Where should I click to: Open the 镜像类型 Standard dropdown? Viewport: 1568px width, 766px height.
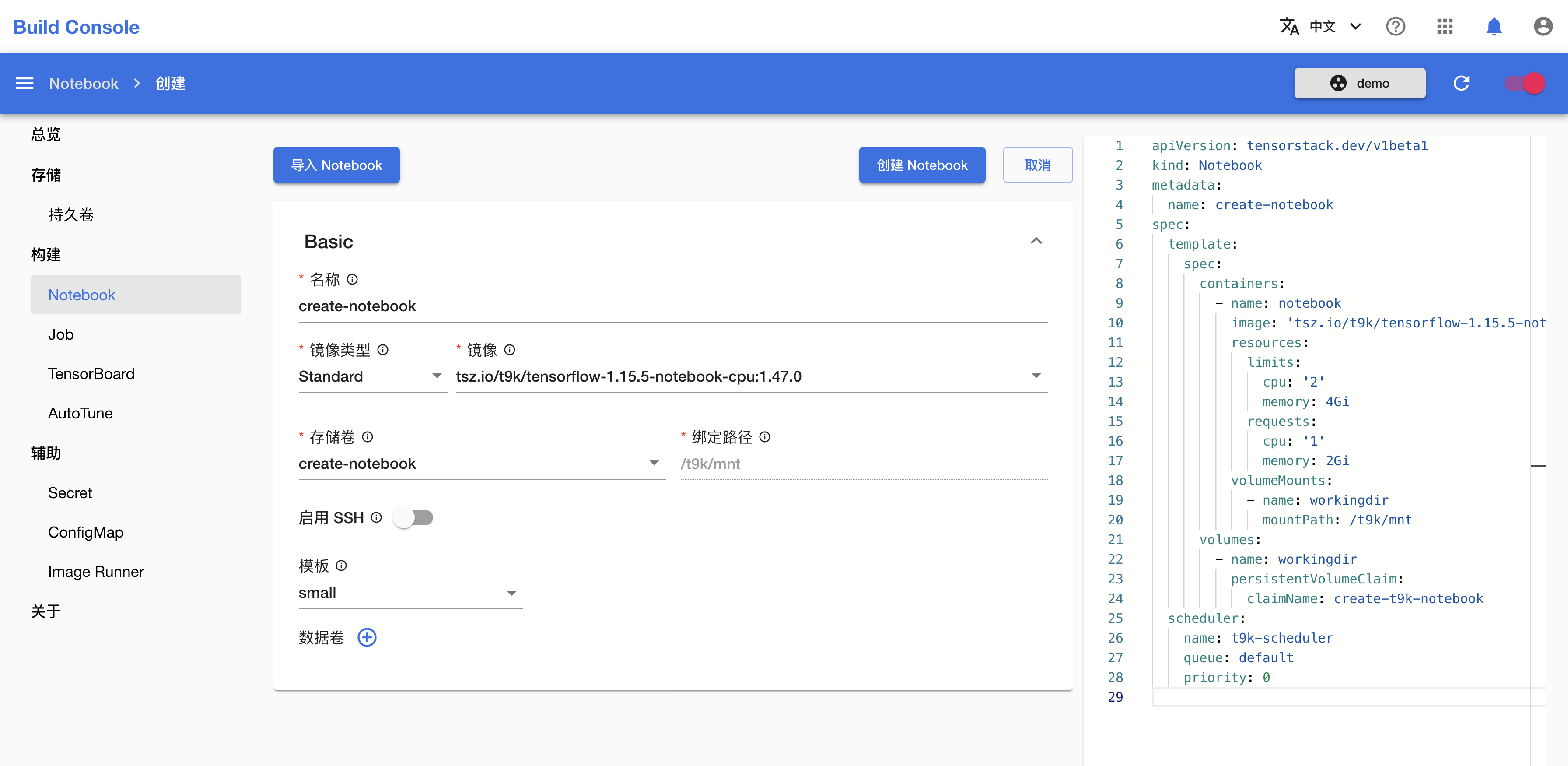(x=372, y=377)
